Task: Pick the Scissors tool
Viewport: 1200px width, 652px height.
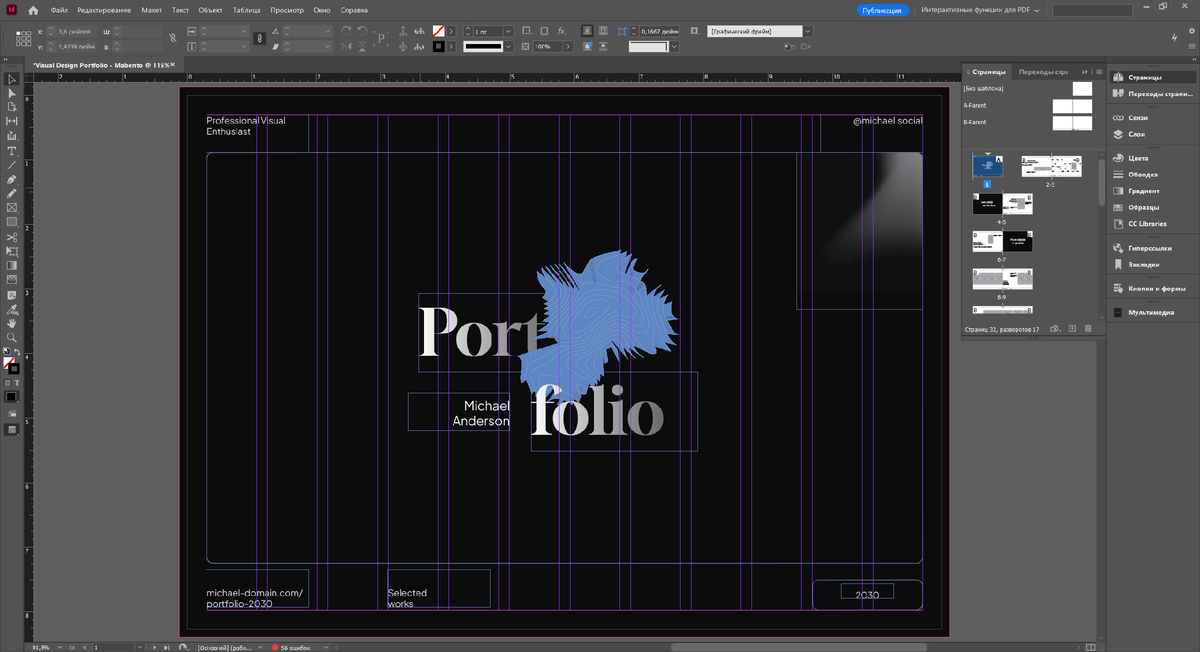Action: coord(12,237)
